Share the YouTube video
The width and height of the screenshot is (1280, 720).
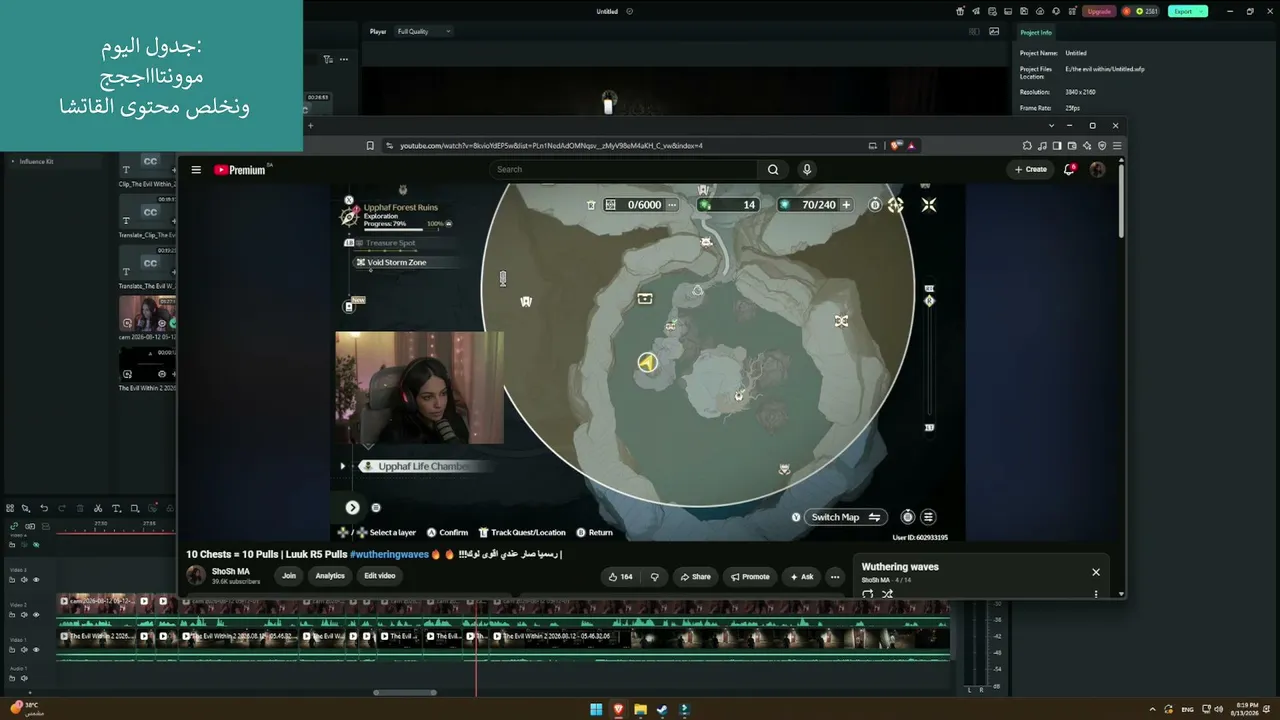pyautogui.click(x=695, y=577)
